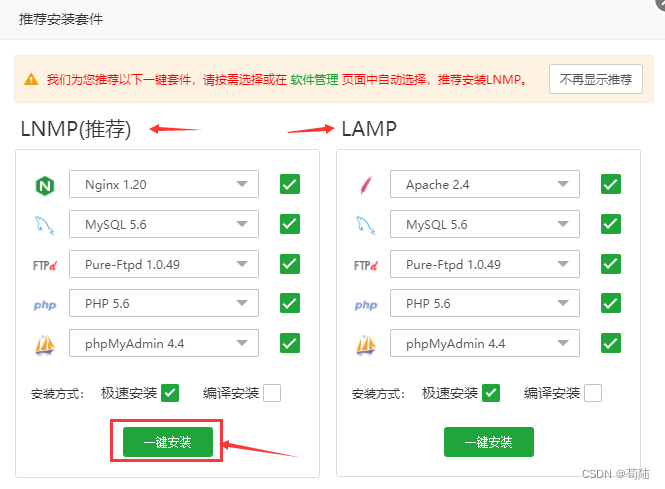
Task: Click the MySQL dolphin icon in LNMP panel
Action: 45,225
